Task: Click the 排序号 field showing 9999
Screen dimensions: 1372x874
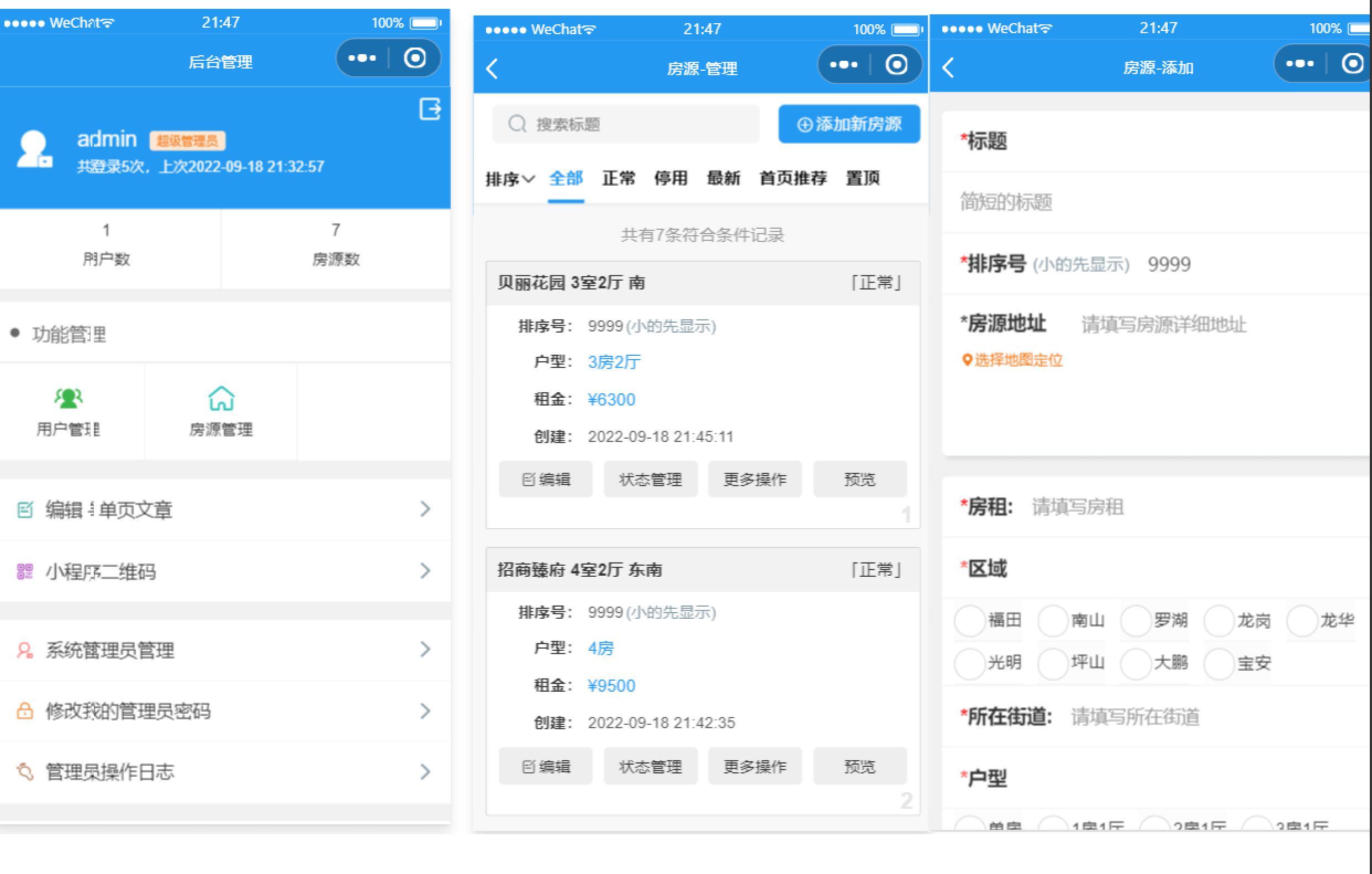Action: tap(1169, 265)
